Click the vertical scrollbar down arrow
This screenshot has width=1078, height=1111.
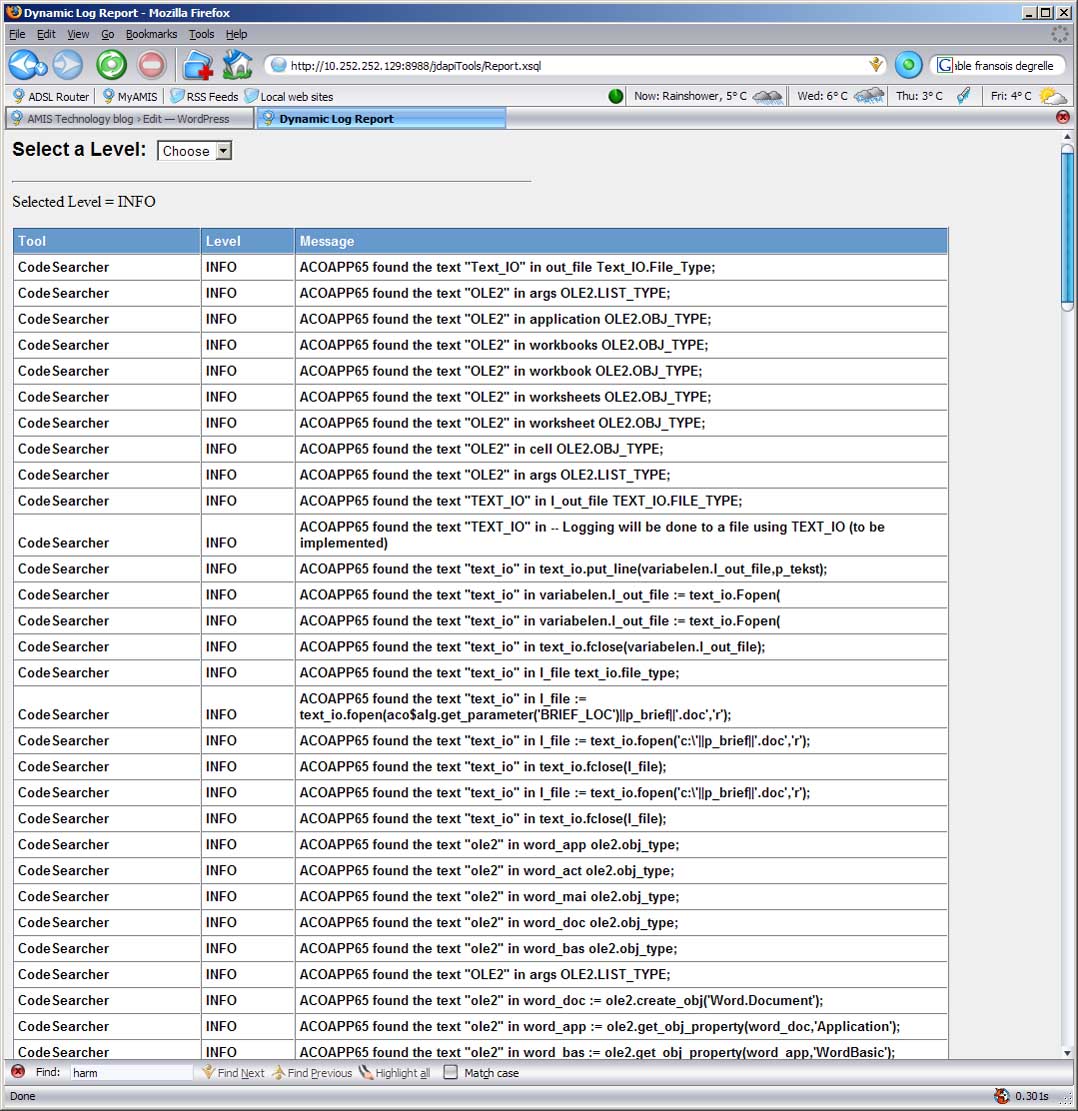(1067, 1052)
